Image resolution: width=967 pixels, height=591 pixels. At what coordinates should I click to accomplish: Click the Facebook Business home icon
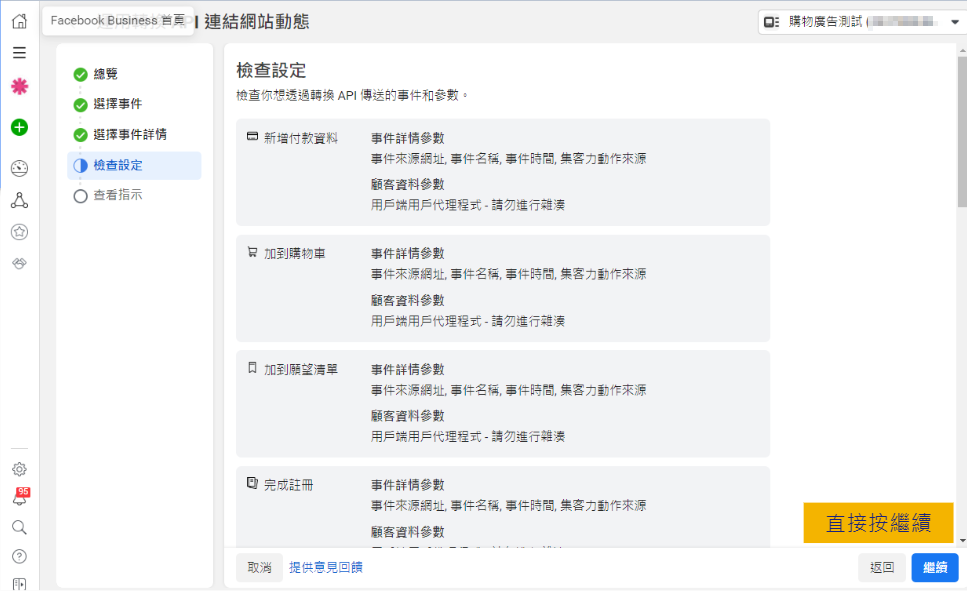click(19, 21)
